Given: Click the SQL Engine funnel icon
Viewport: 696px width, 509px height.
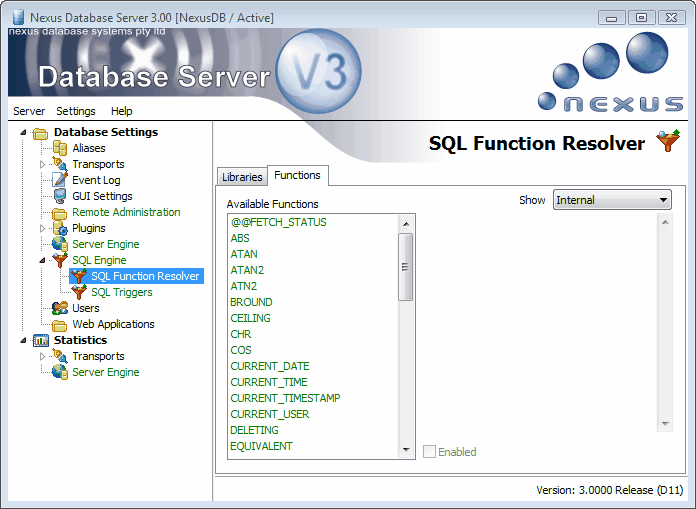Looking at the screenshot, I should (x=59, y=260).
